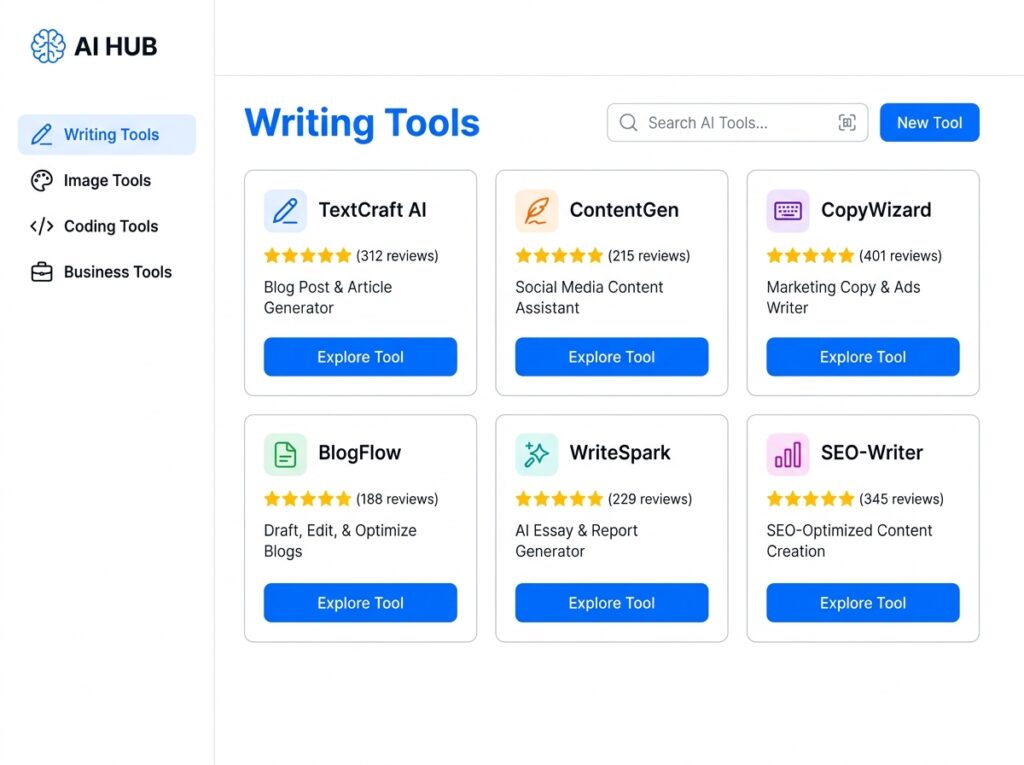
Task: Click the CopyWizard keyboard icon
Action: point(788,211)
